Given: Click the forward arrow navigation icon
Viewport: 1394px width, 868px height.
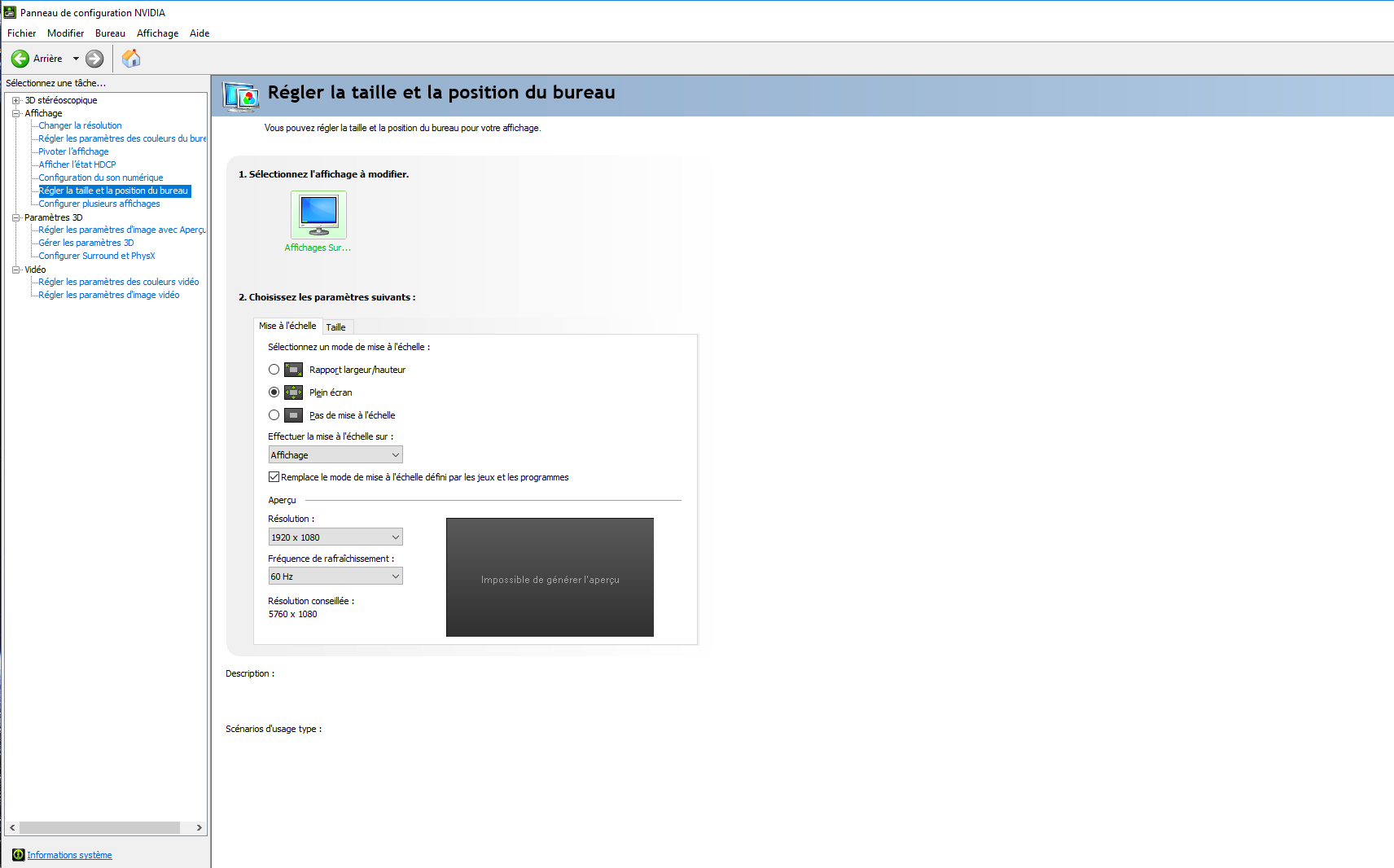Looking at the screenshot, I should 94,59.
